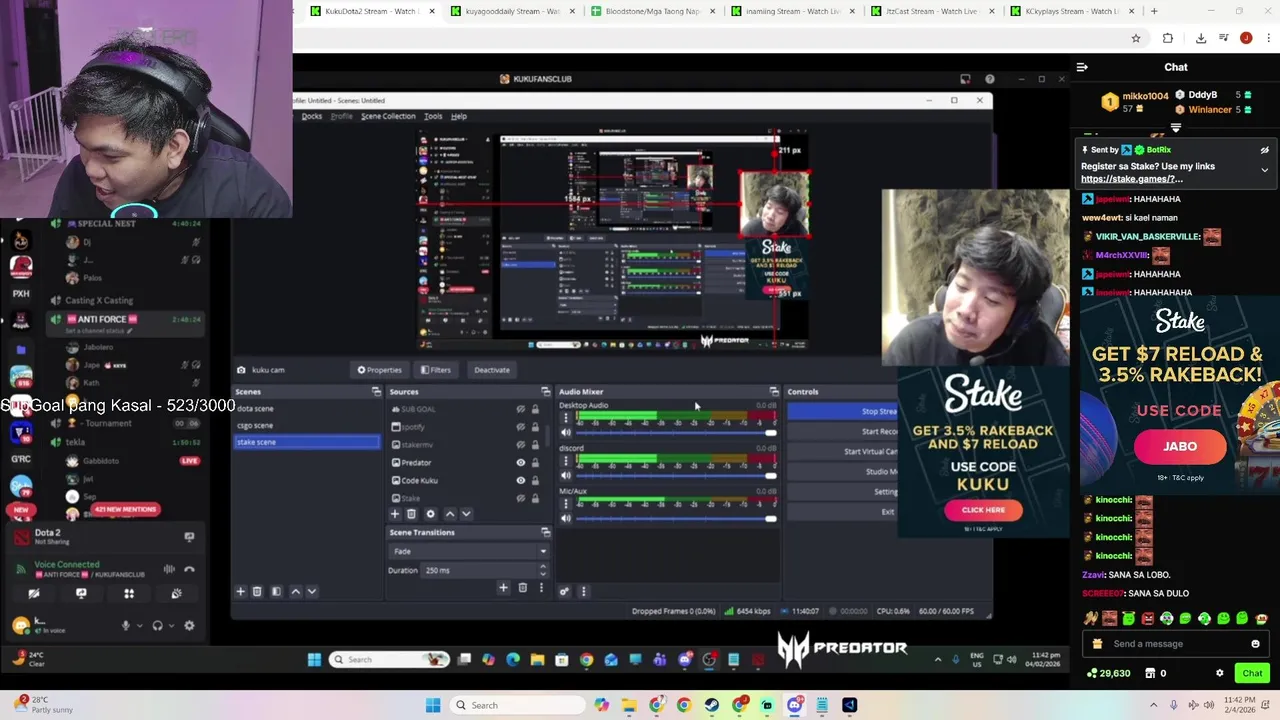Collapse the Kick chat panel

pyautogui.click(x=1082, y=67)
